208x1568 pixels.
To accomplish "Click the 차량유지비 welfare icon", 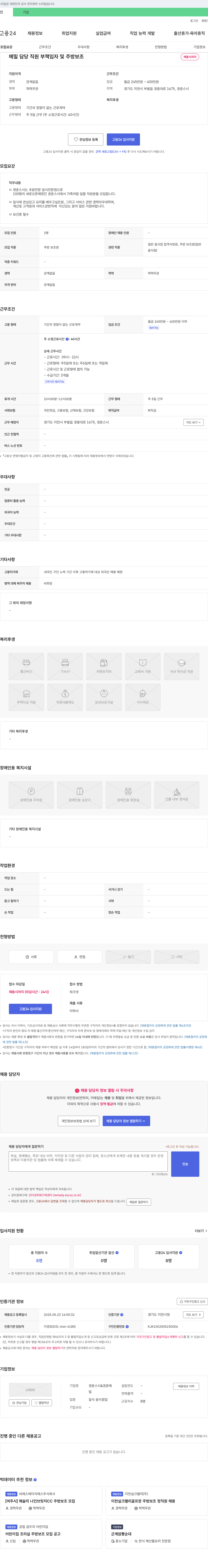I will (x=104, y=667).
